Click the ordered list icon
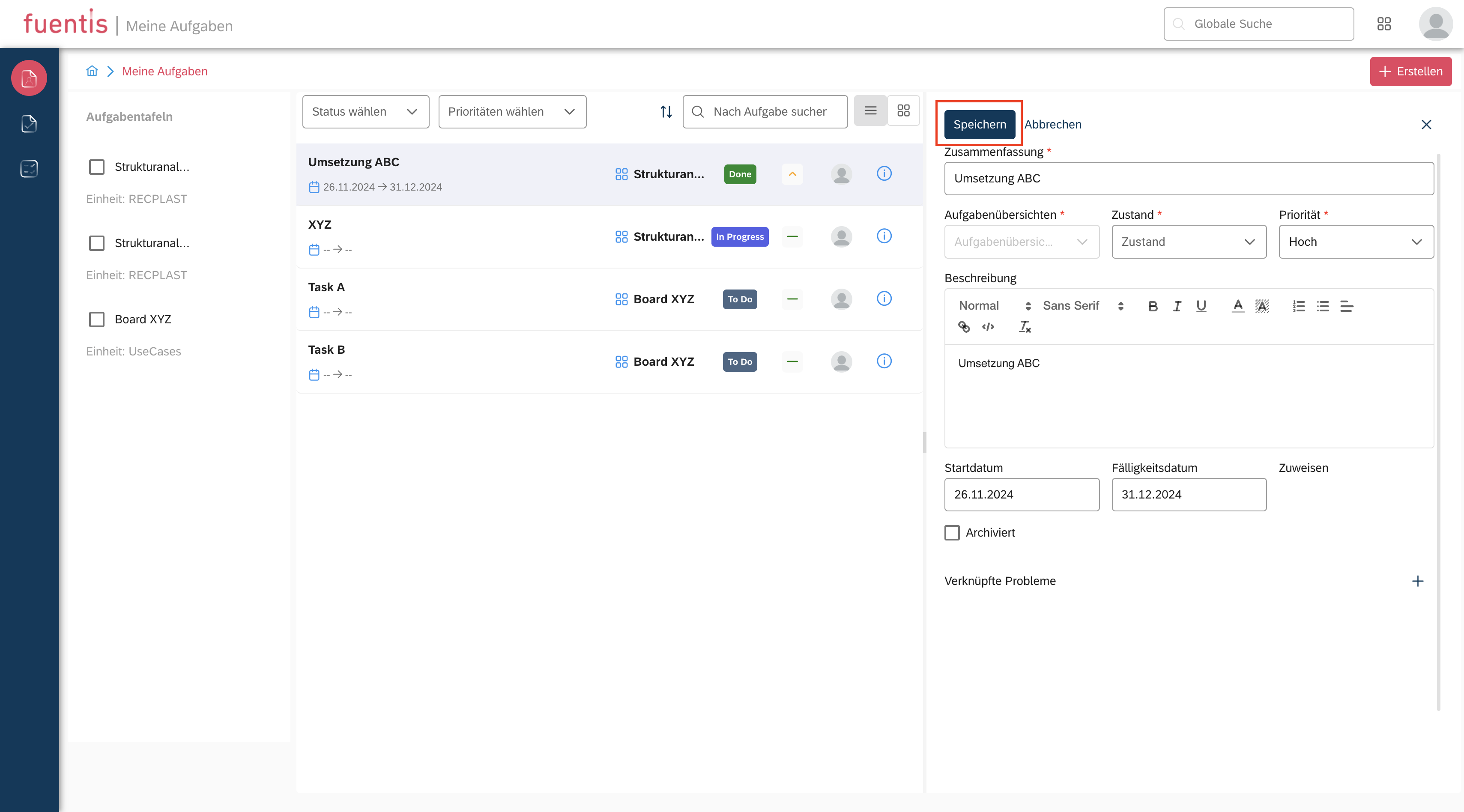 tap(1299, 306)
